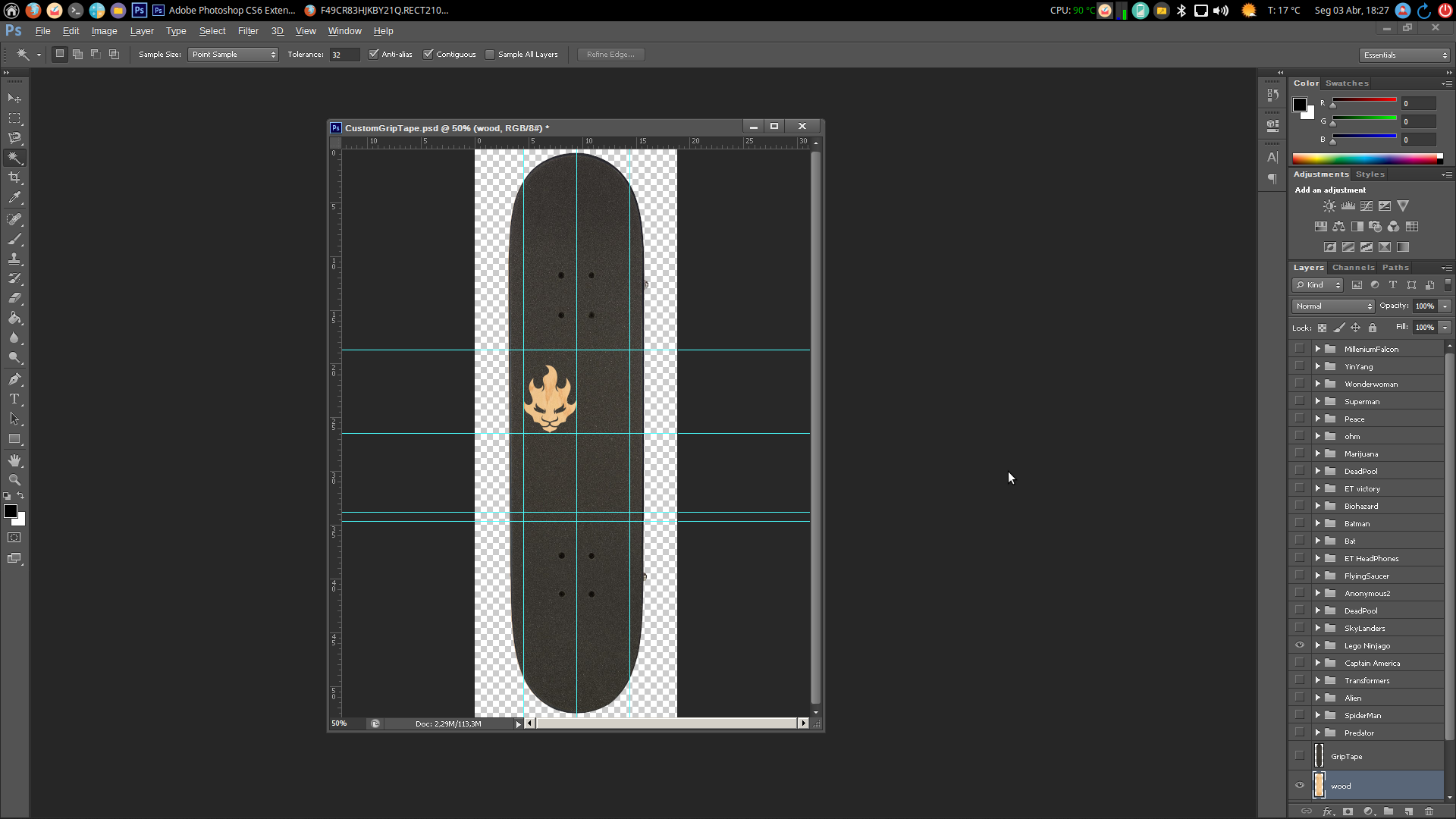Click the foreground color swatch in toolbox

11,512
